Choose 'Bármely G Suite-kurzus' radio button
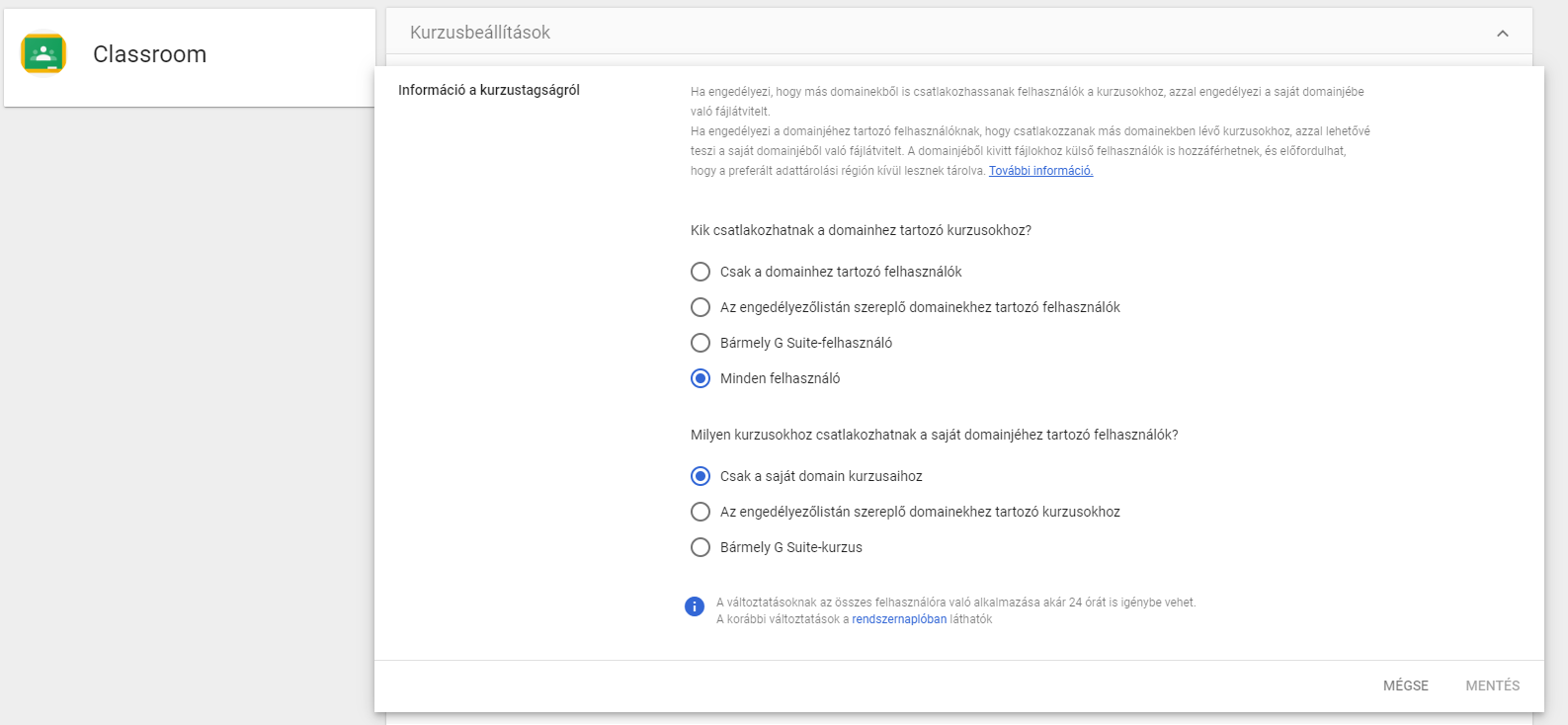 (x=701, y=547)
